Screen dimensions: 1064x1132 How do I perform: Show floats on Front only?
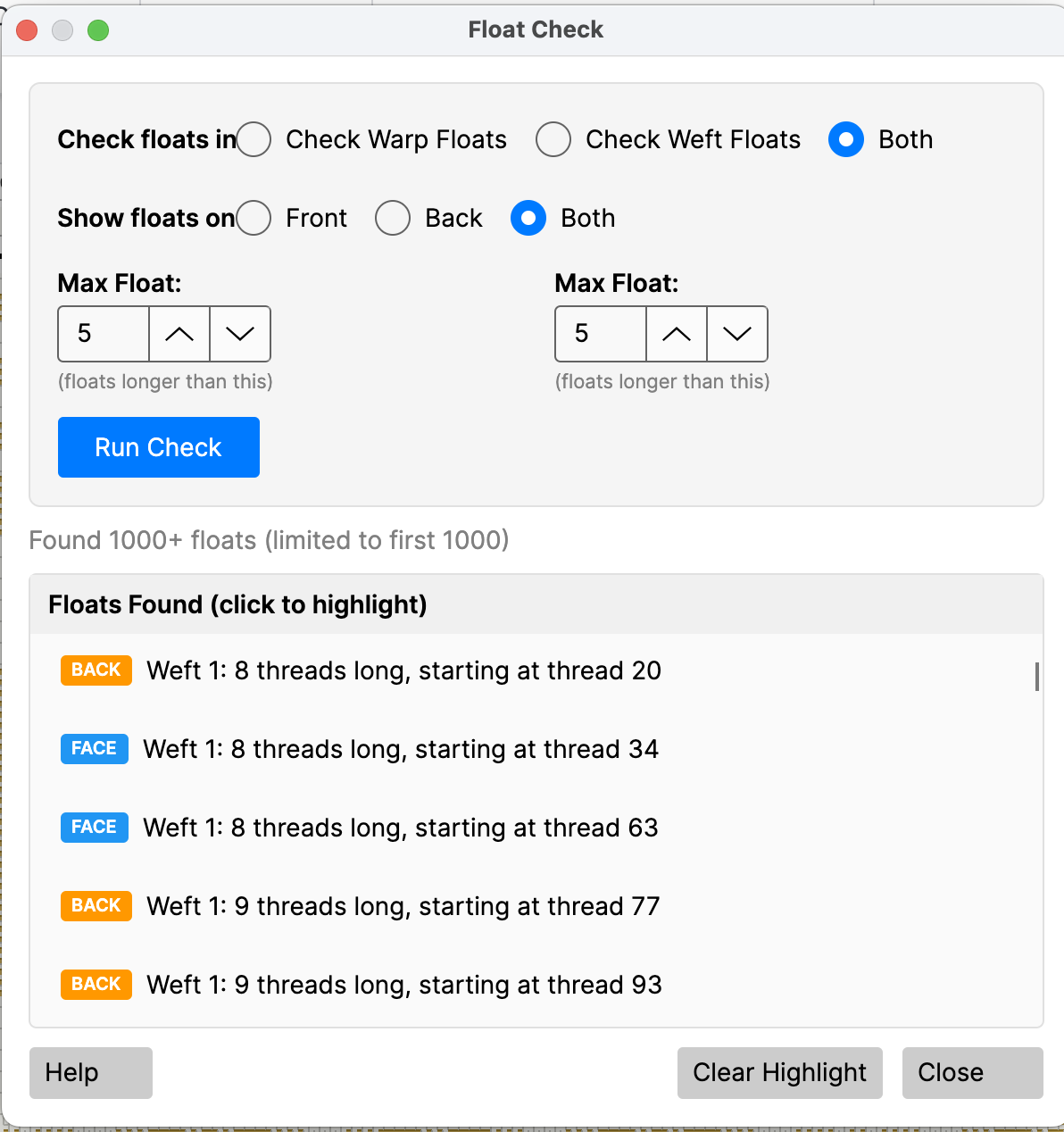point(254,218)
